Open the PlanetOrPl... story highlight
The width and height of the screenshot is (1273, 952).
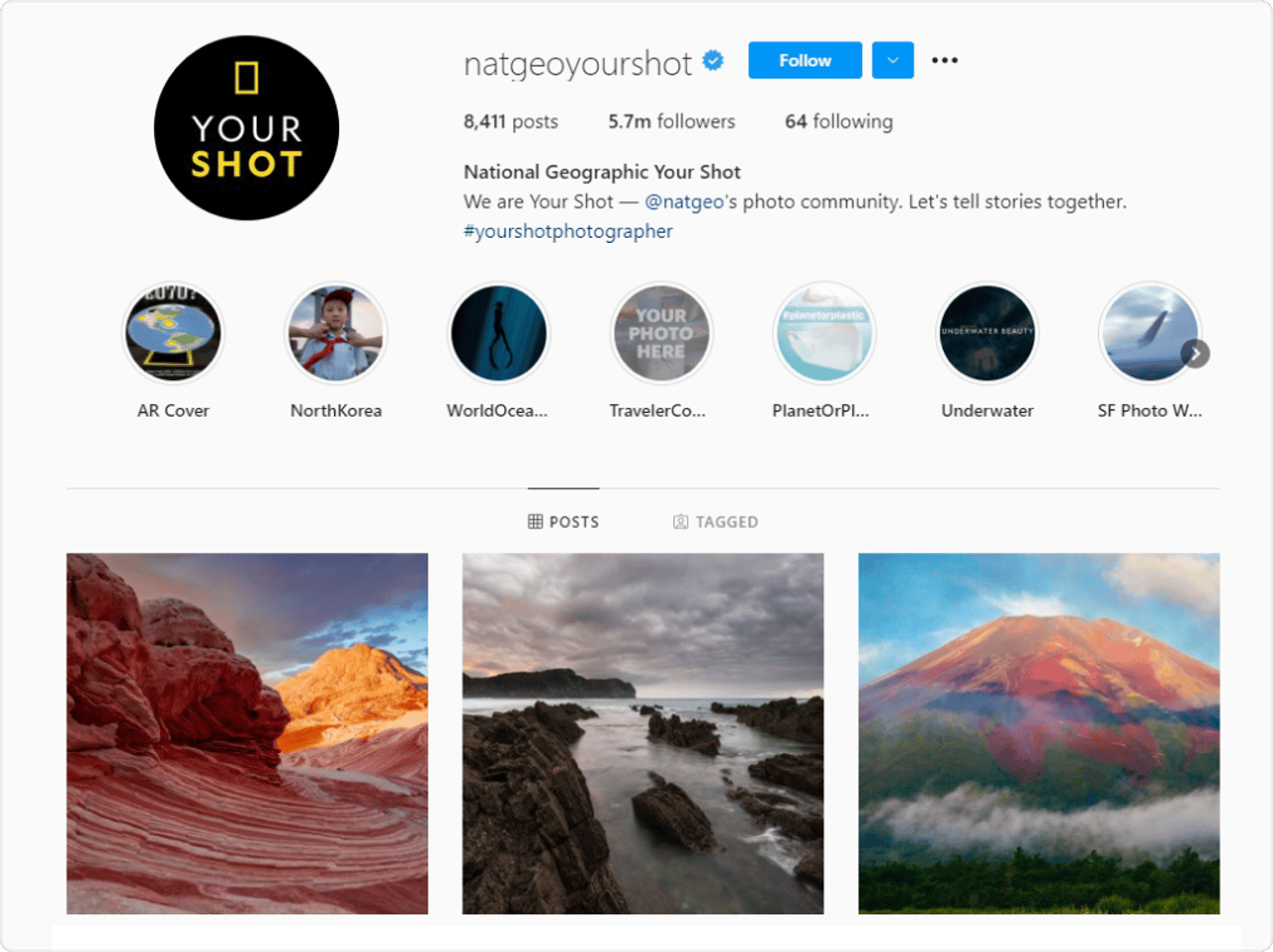pyautogui.click(x=824, y=333)
